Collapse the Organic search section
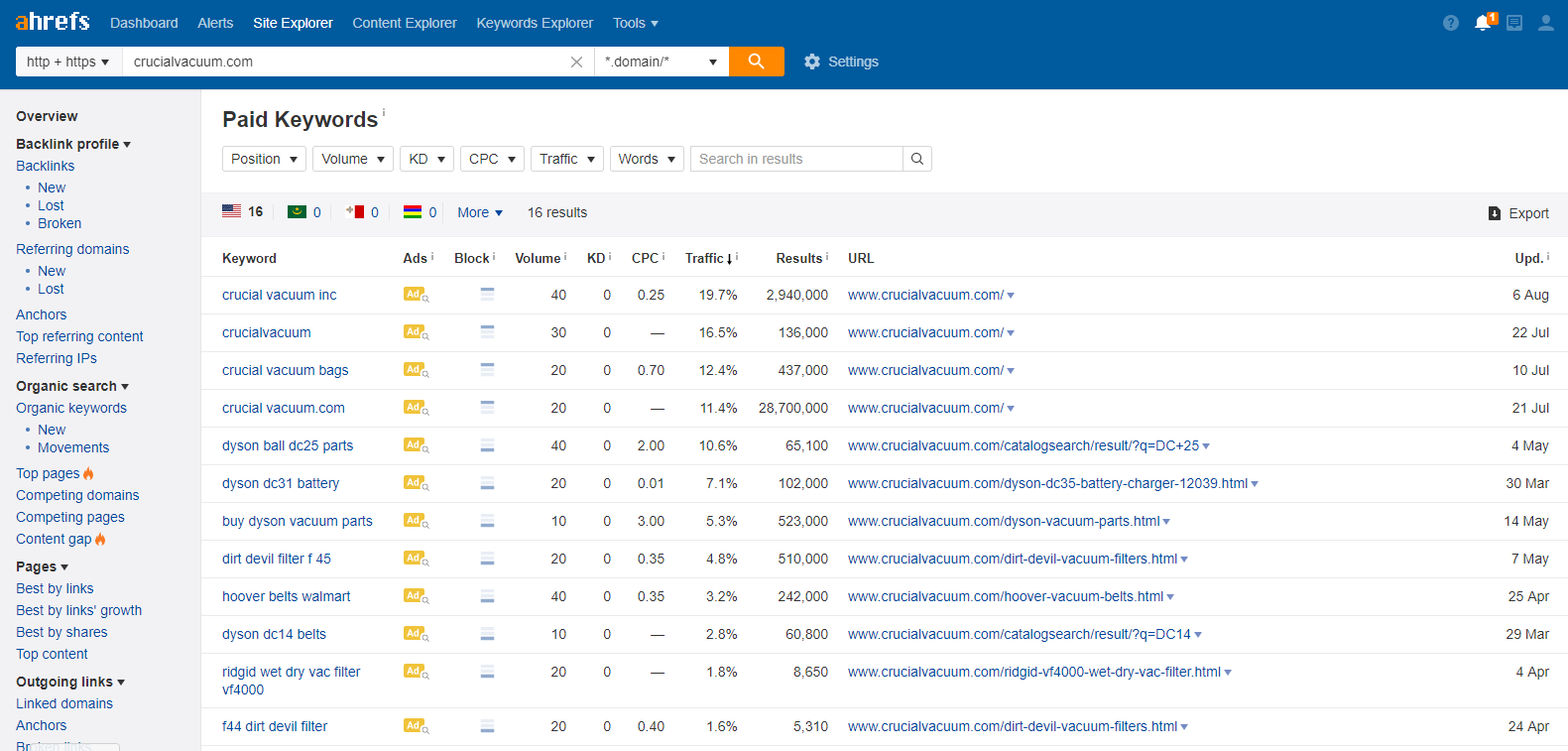Viewport: 1568px width, 751px height. [x=72, y=386]
